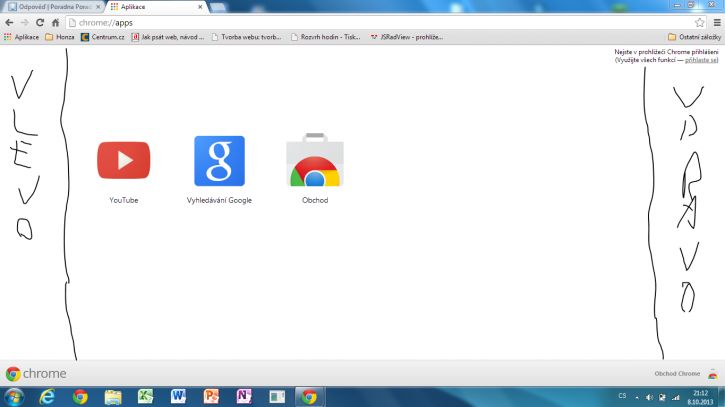Open Aplikace shortcut in bookmarks bar
The width and height of the screenshot is (725, 407).
pyautogui.click(x=21, y=37)
